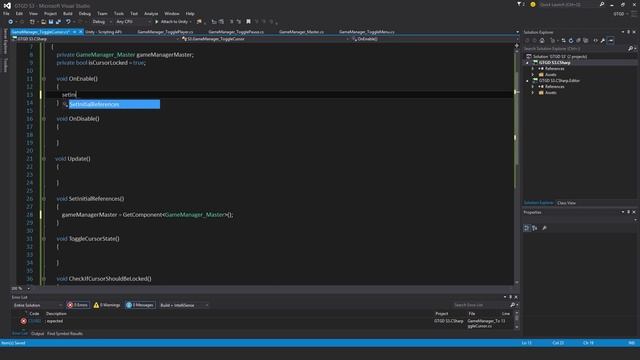Screen dimensions: 640x360
Task: Click Solution Explorer View Code icon
Action: [x=596, y=40]
